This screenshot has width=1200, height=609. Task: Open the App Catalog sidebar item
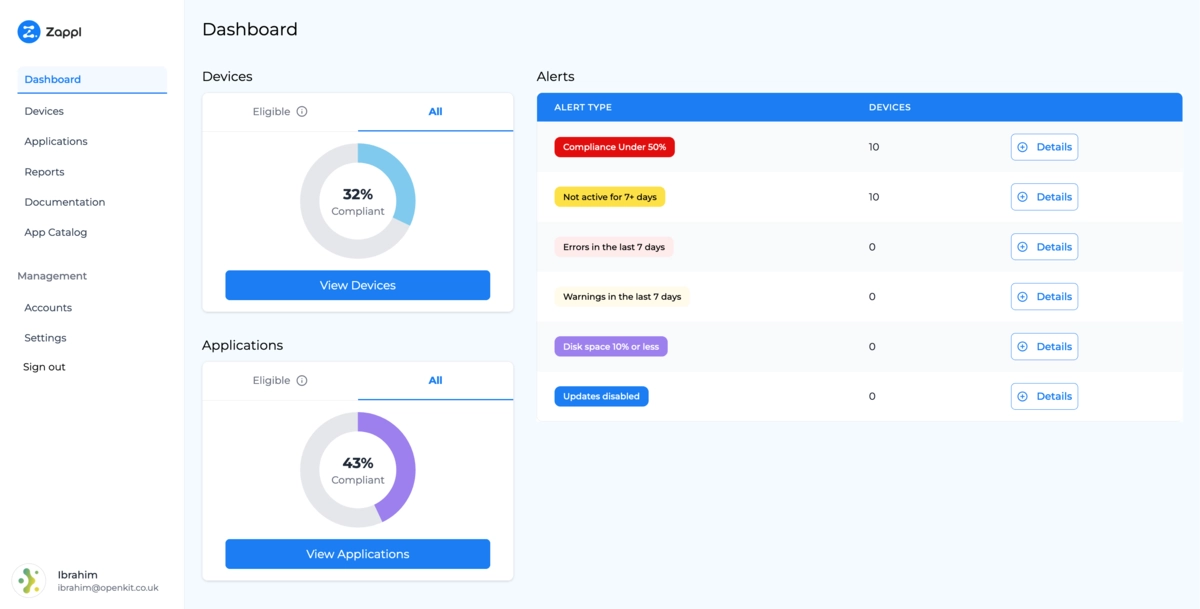(56, 233)
